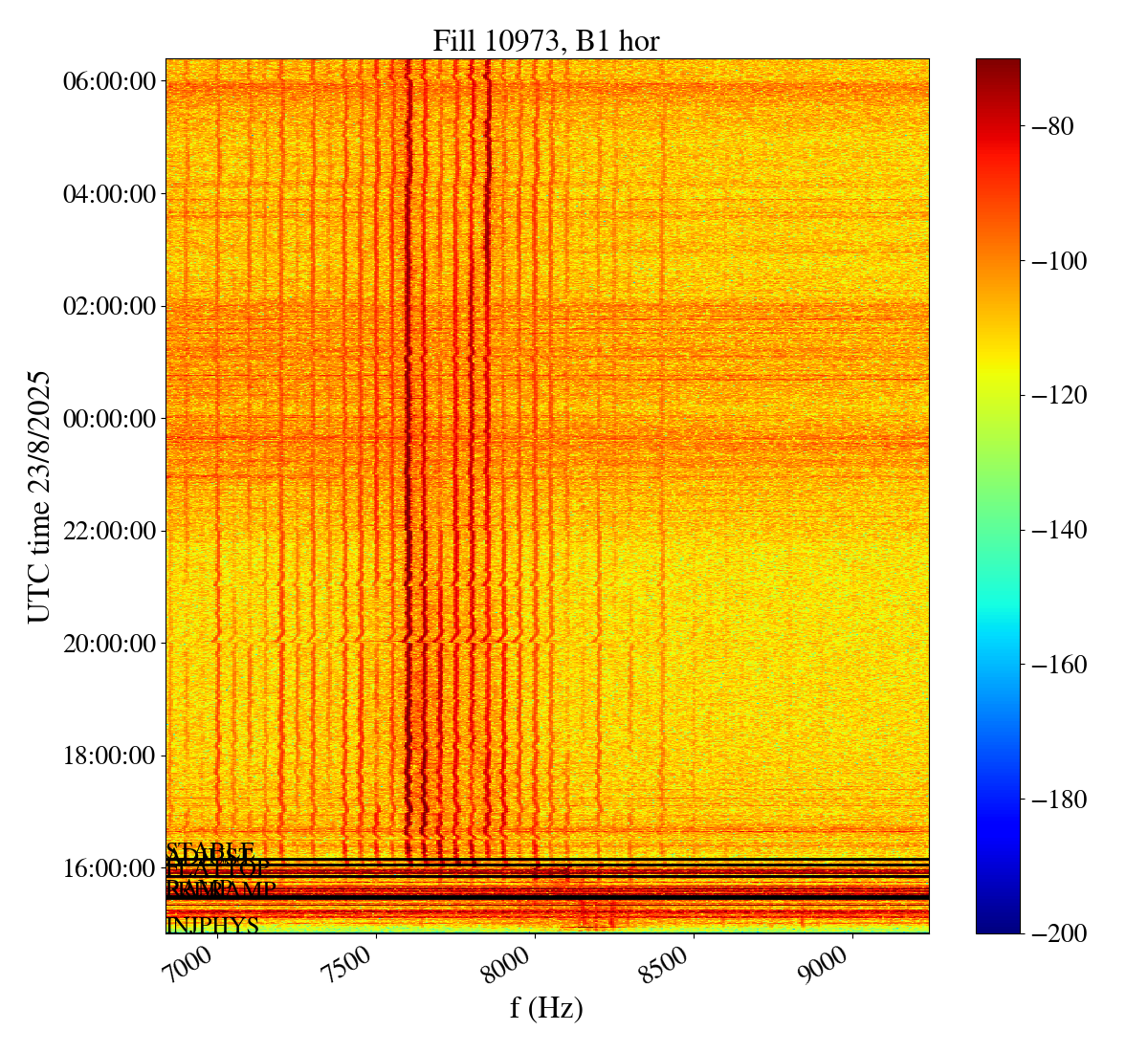Click the −200 colorbar tick label
This screenshot has width=1148, height=1052.
pos(1055,933)
